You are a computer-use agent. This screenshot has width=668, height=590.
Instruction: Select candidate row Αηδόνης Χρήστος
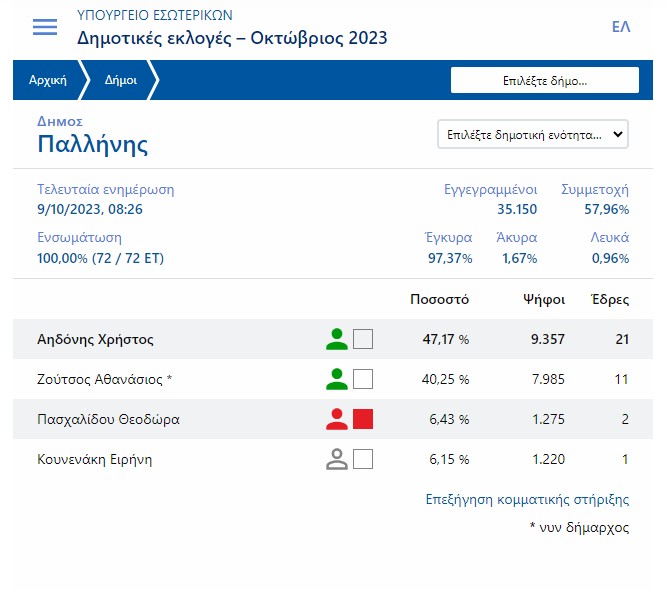(x=333, y=339)
